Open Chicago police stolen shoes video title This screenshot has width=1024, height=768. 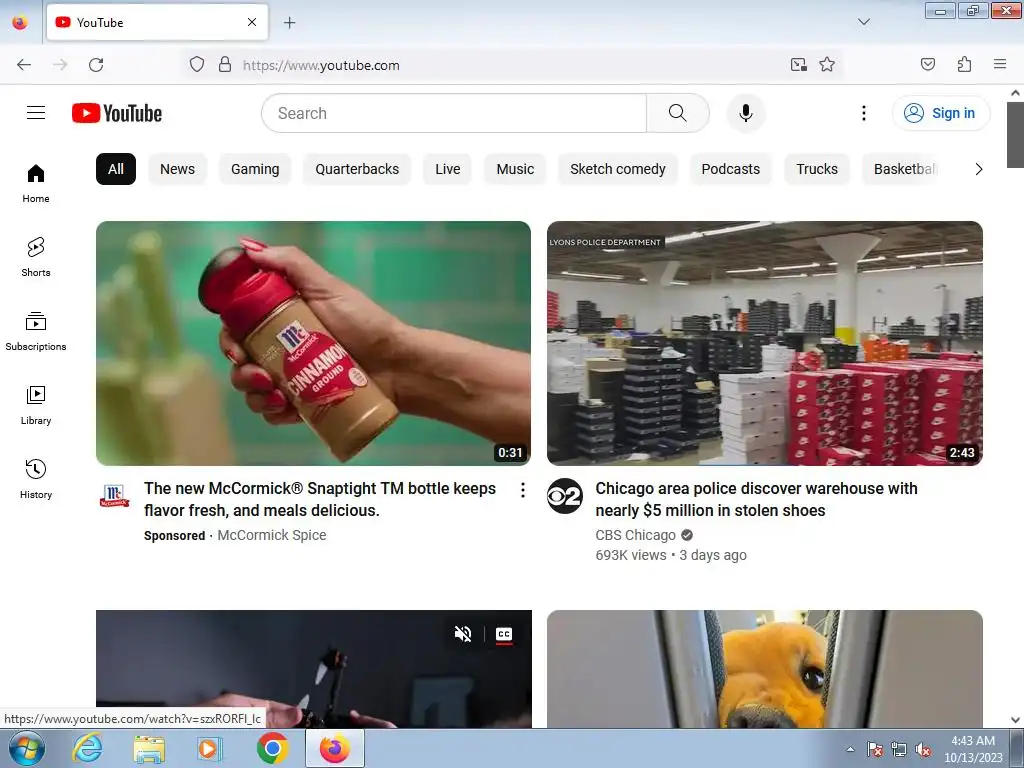pyautogui.click(x=756, y=500)
